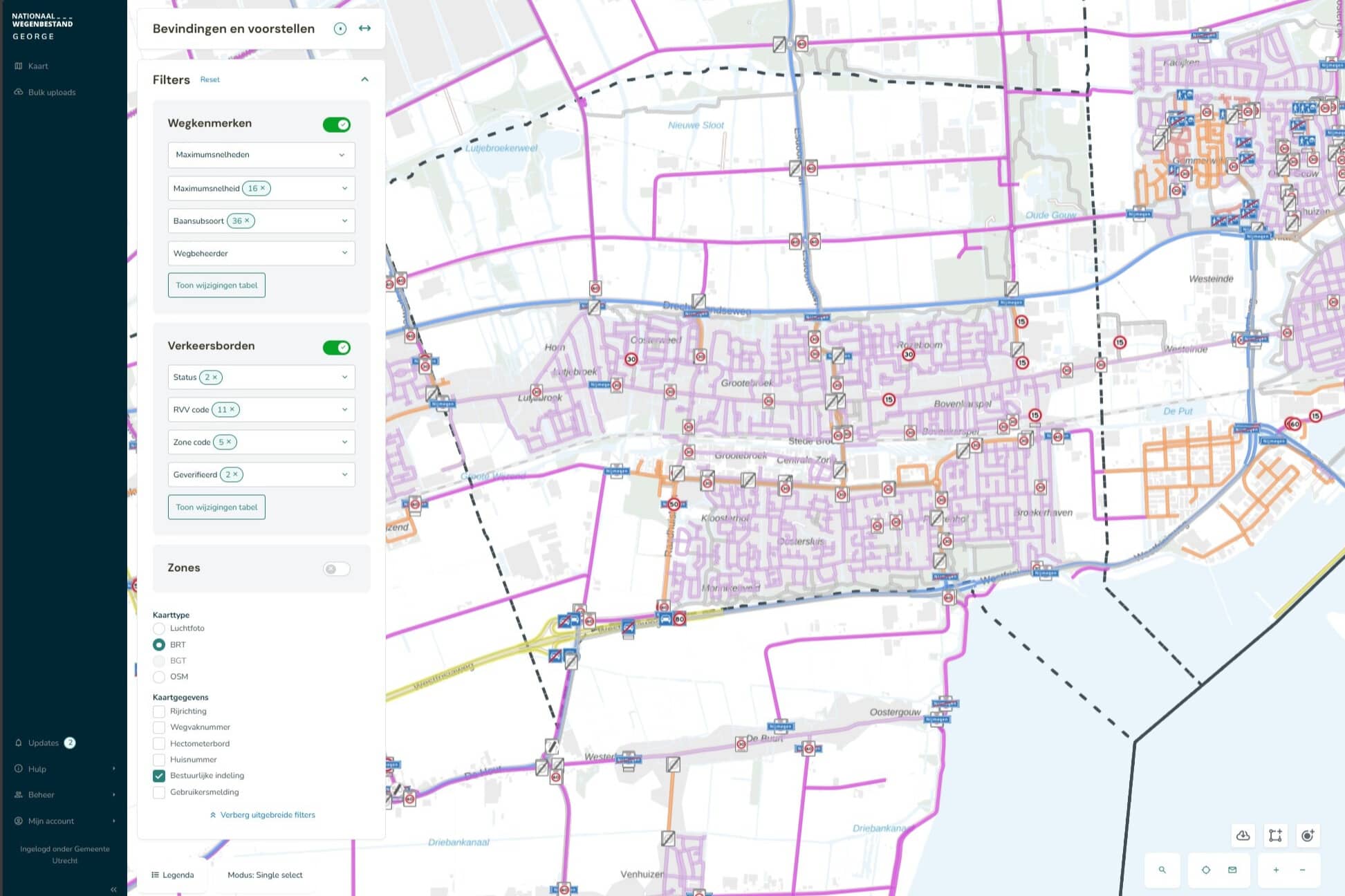Click the cloud download icon
Image resolution: width=1345 pixels, height=896 pixels.
(x=1243, y=835)
